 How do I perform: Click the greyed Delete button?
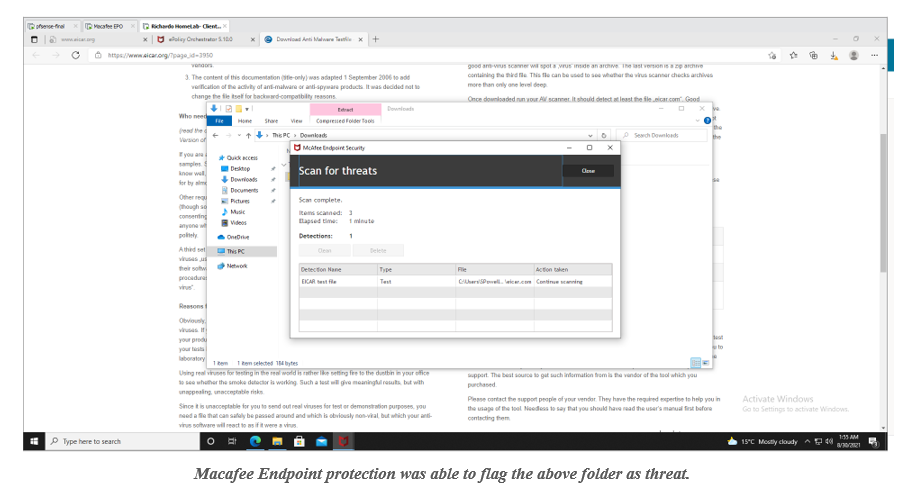tap(378, 250)
